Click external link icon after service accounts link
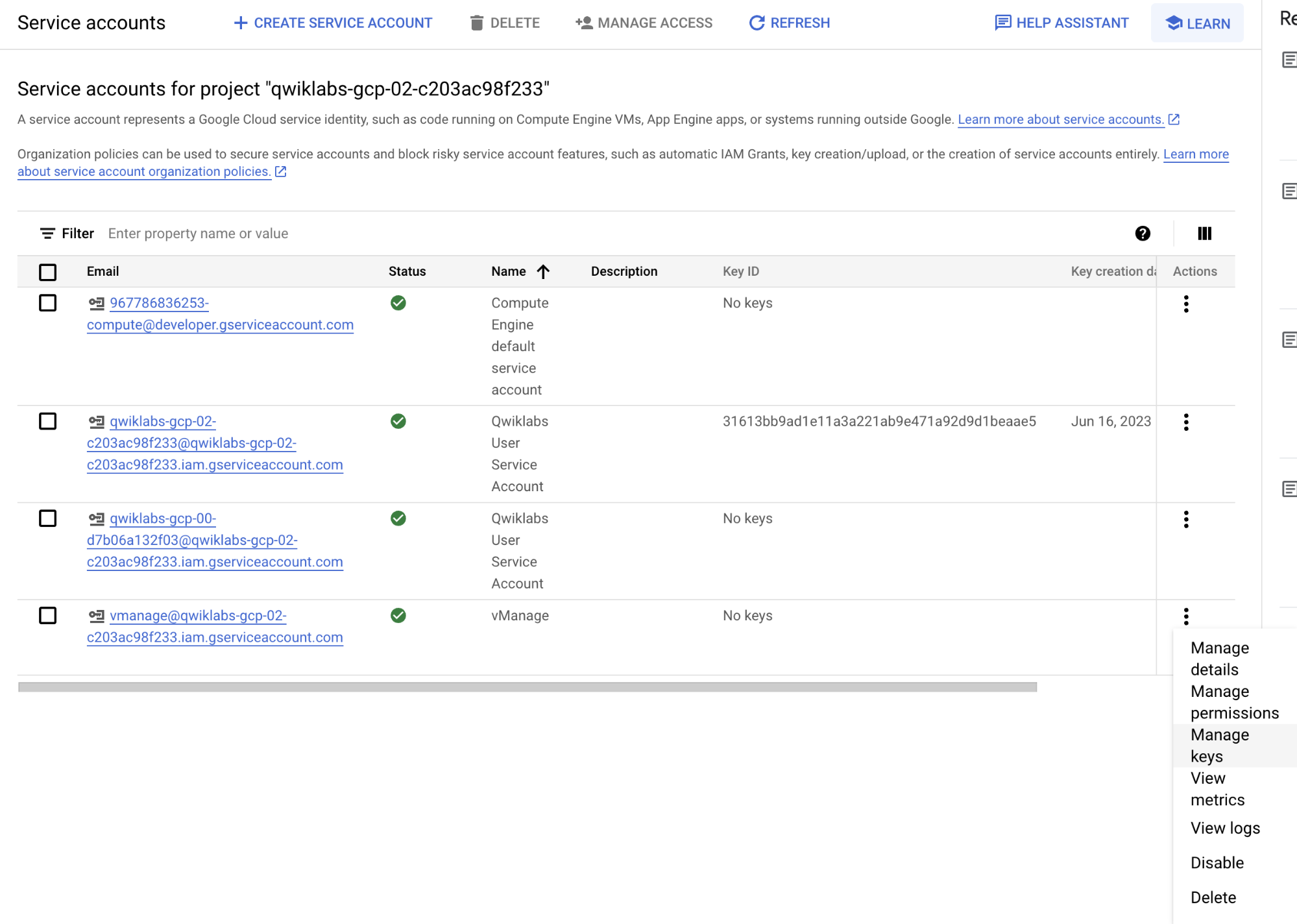The image size is (1297, 924). pyautogui.click(x=1174, y=119)
